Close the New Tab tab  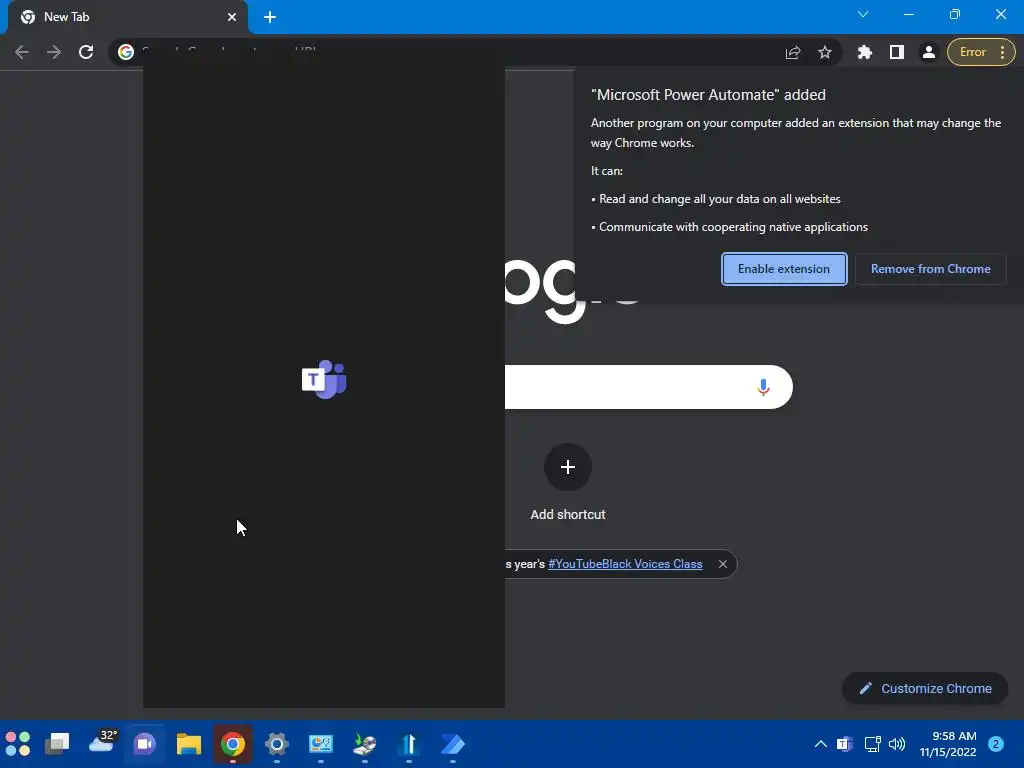[232, 17]
